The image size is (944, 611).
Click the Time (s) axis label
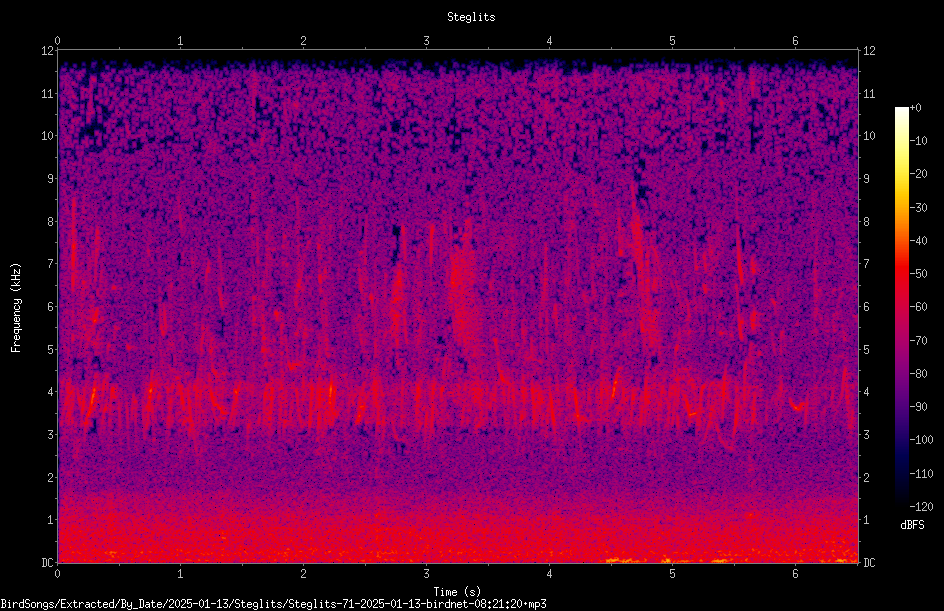coord(457,592)
